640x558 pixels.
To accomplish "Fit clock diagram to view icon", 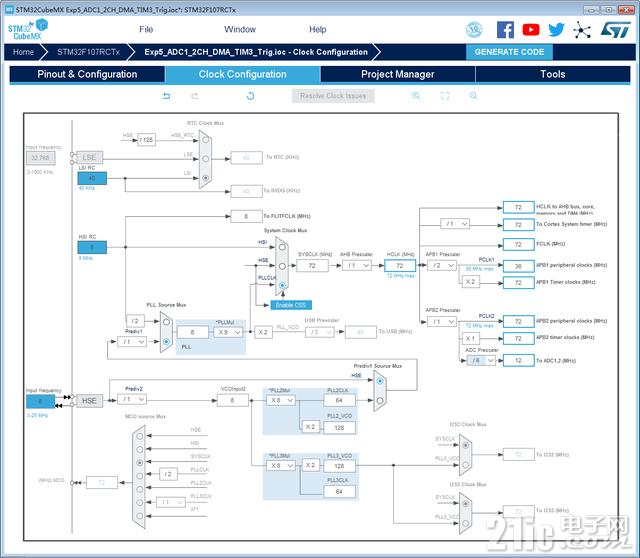I will click(445, 96).
